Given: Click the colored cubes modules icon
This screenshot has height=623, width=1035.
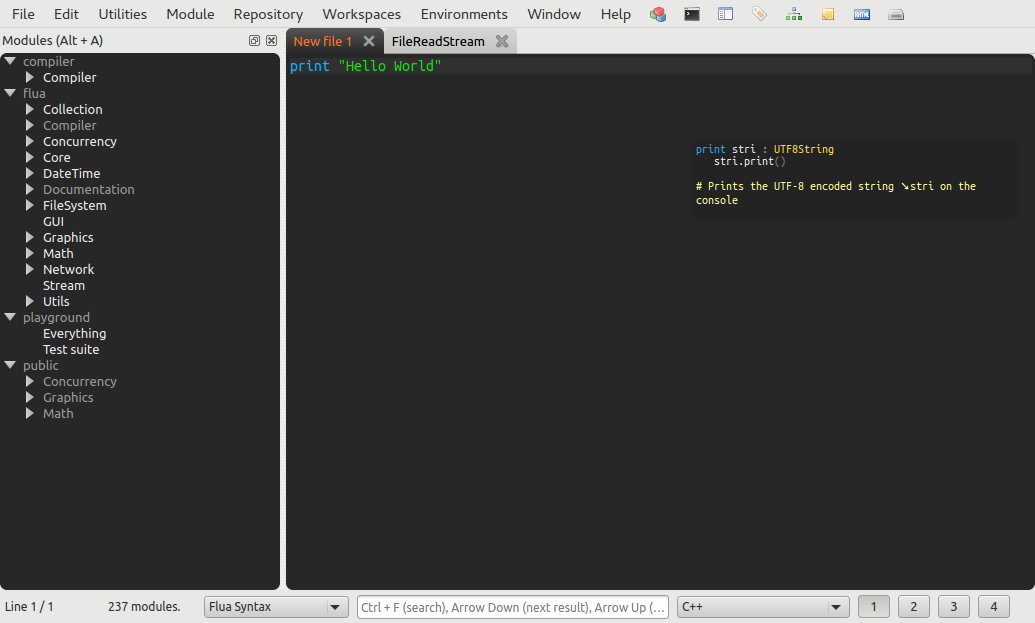Looking at the screenshot, I should [x=657, y=14].
